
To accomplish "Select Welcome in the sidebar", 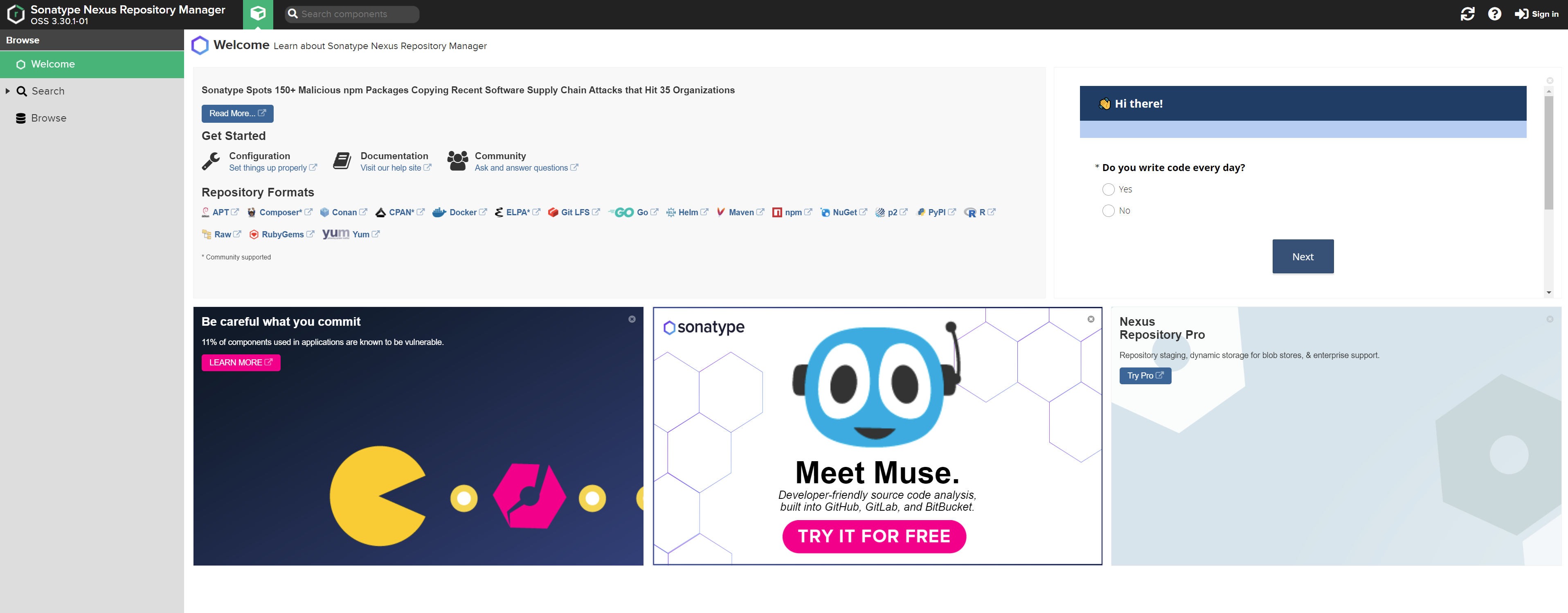I will tap(53, 65).
